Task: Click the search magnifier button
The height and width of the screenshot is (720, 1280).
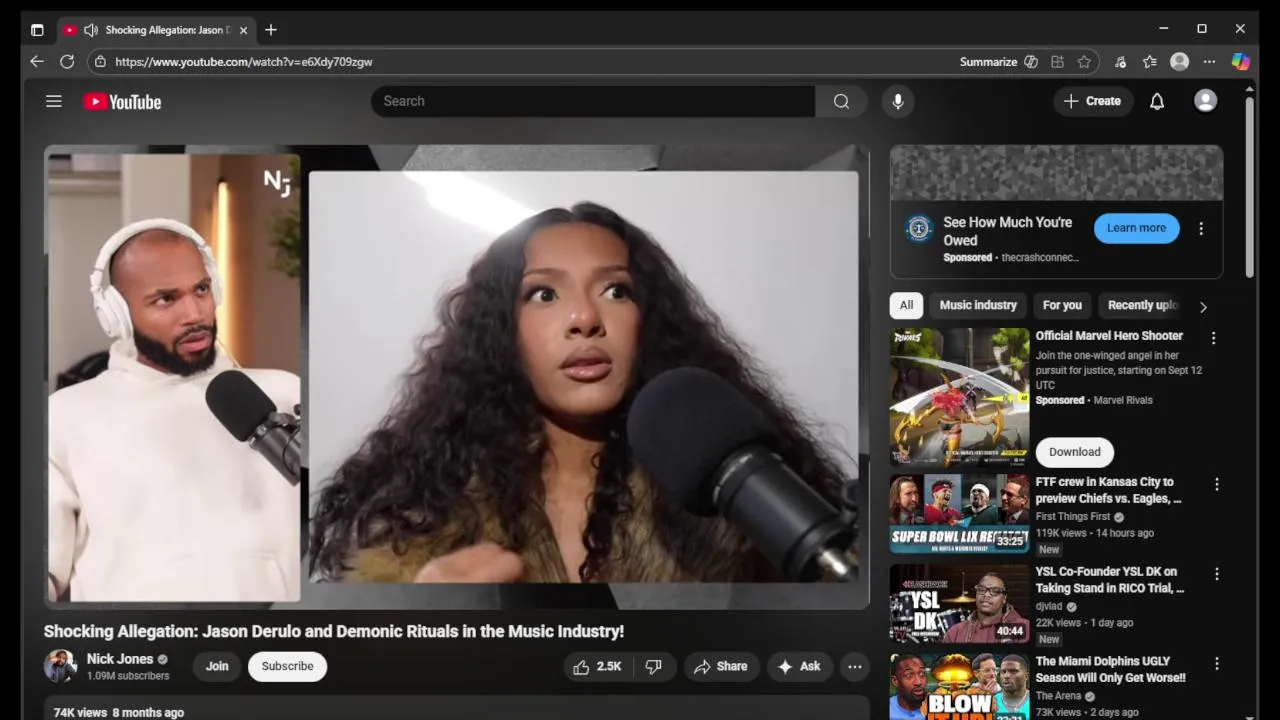Action: pyautogui.click(x=841, y=101)
